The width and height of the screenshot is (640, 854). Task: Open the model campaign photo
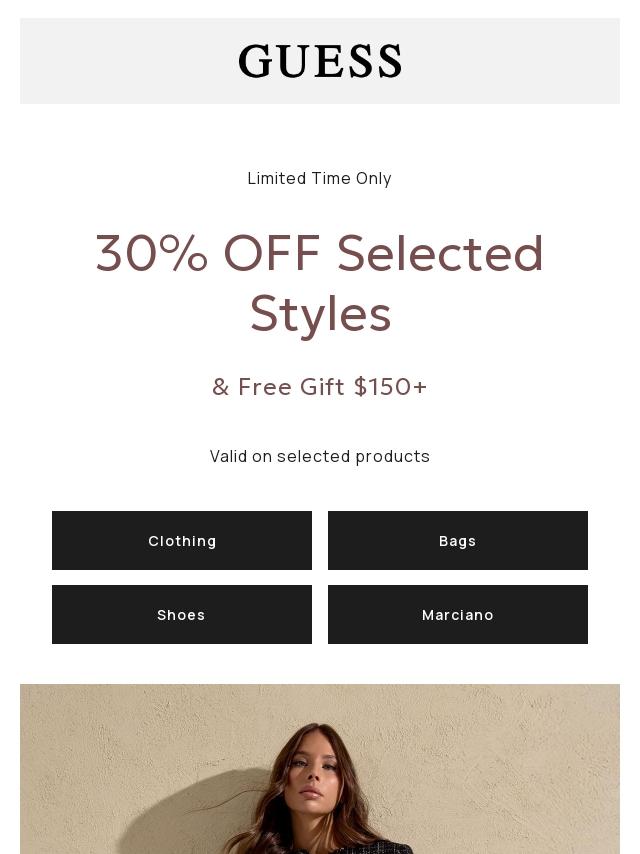320,768
